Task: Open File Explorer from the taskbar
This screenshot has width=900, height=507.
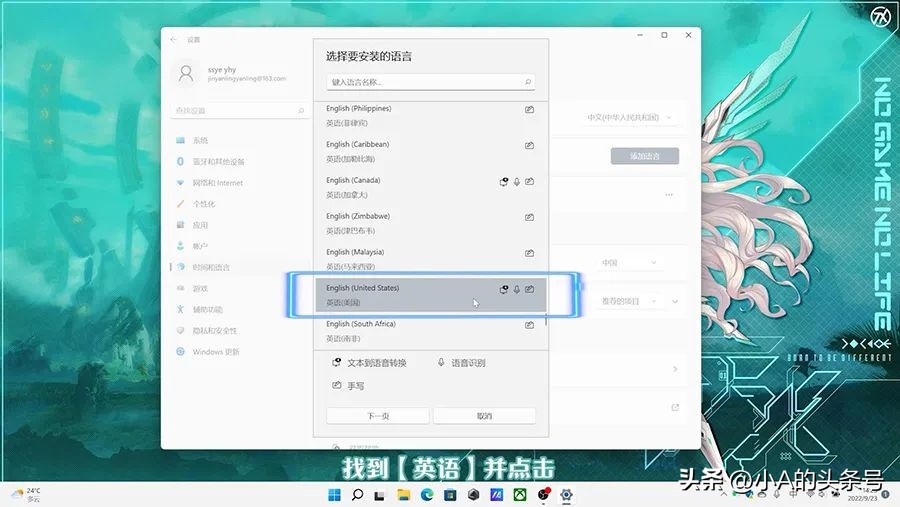Action: coord(404,495)
